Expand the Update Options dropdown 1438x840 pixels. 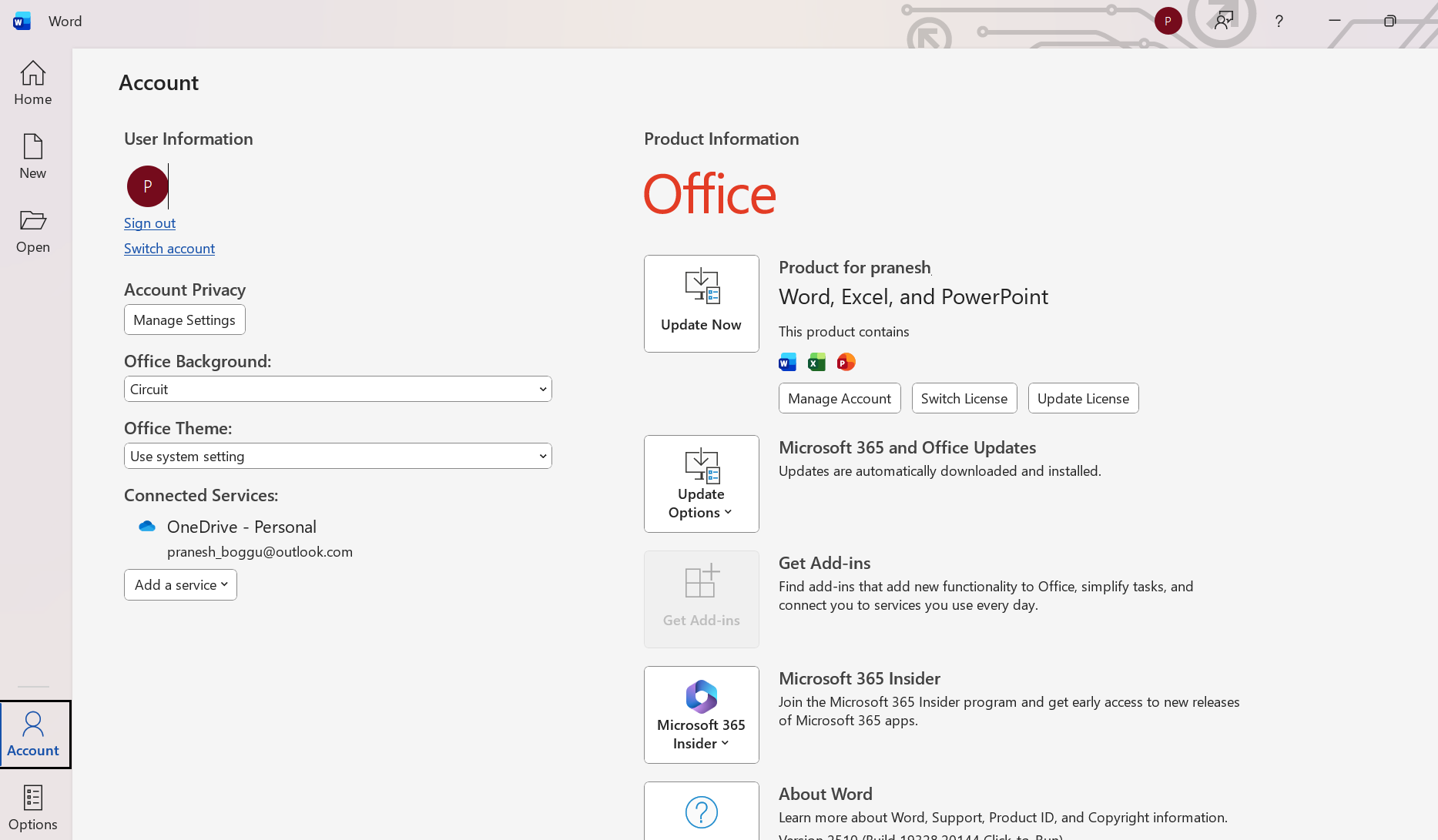coord(702,484)
